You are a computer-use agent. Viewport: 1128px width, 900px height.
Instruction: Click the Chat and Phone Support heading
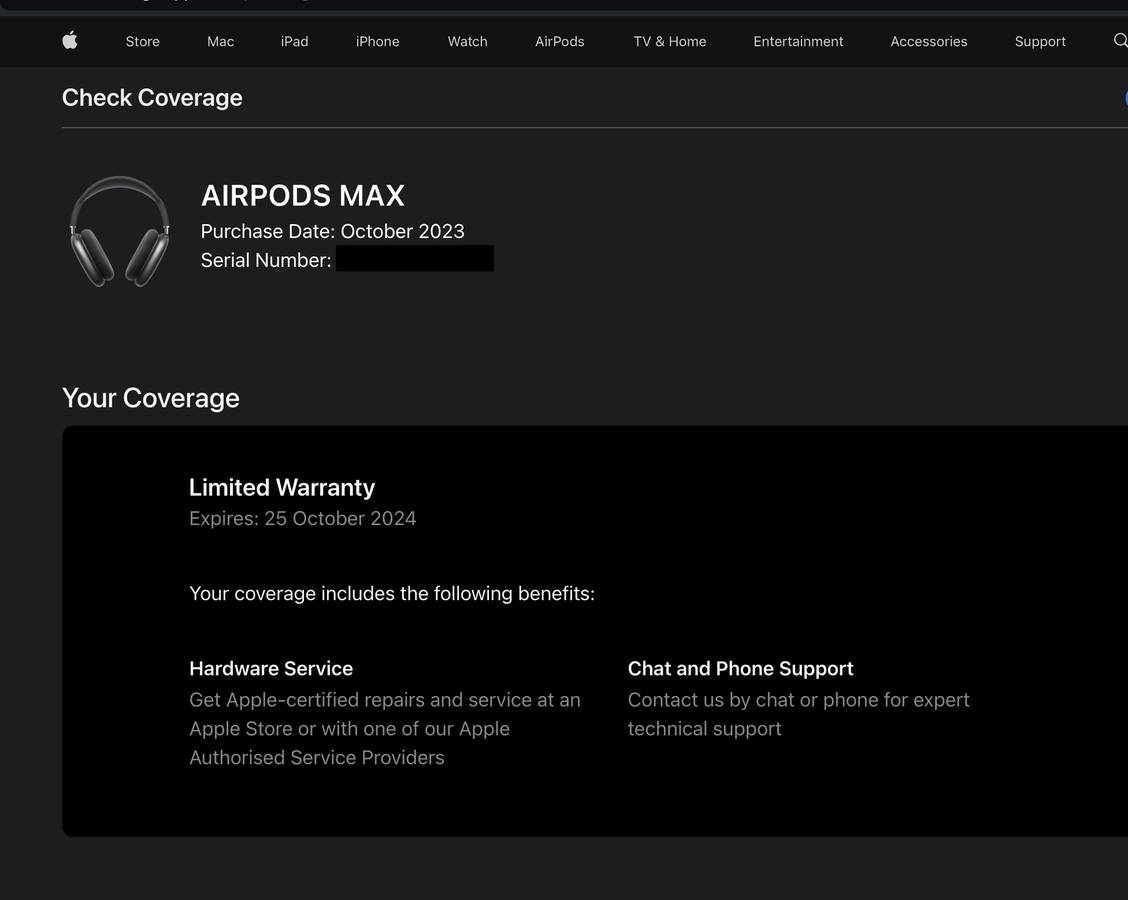[740, 668]
